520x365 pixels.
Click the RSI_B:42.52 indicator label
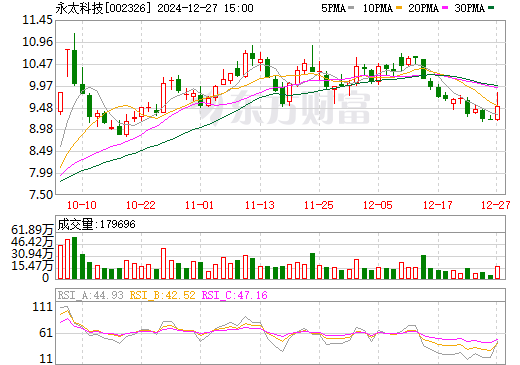(x=162, y=295)
